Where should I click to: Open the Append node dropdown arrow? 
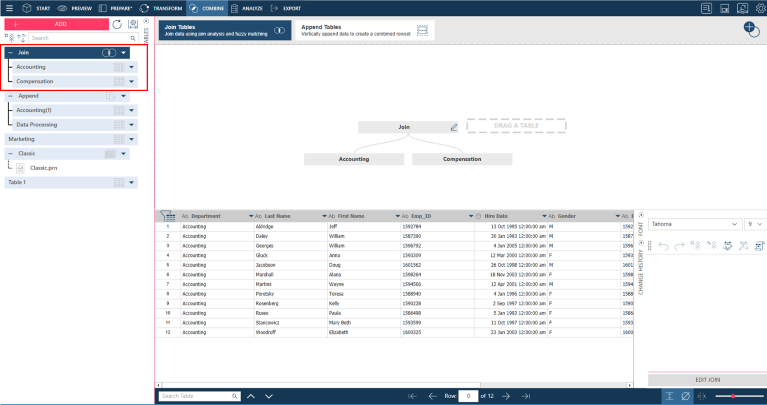click(123, 96)
